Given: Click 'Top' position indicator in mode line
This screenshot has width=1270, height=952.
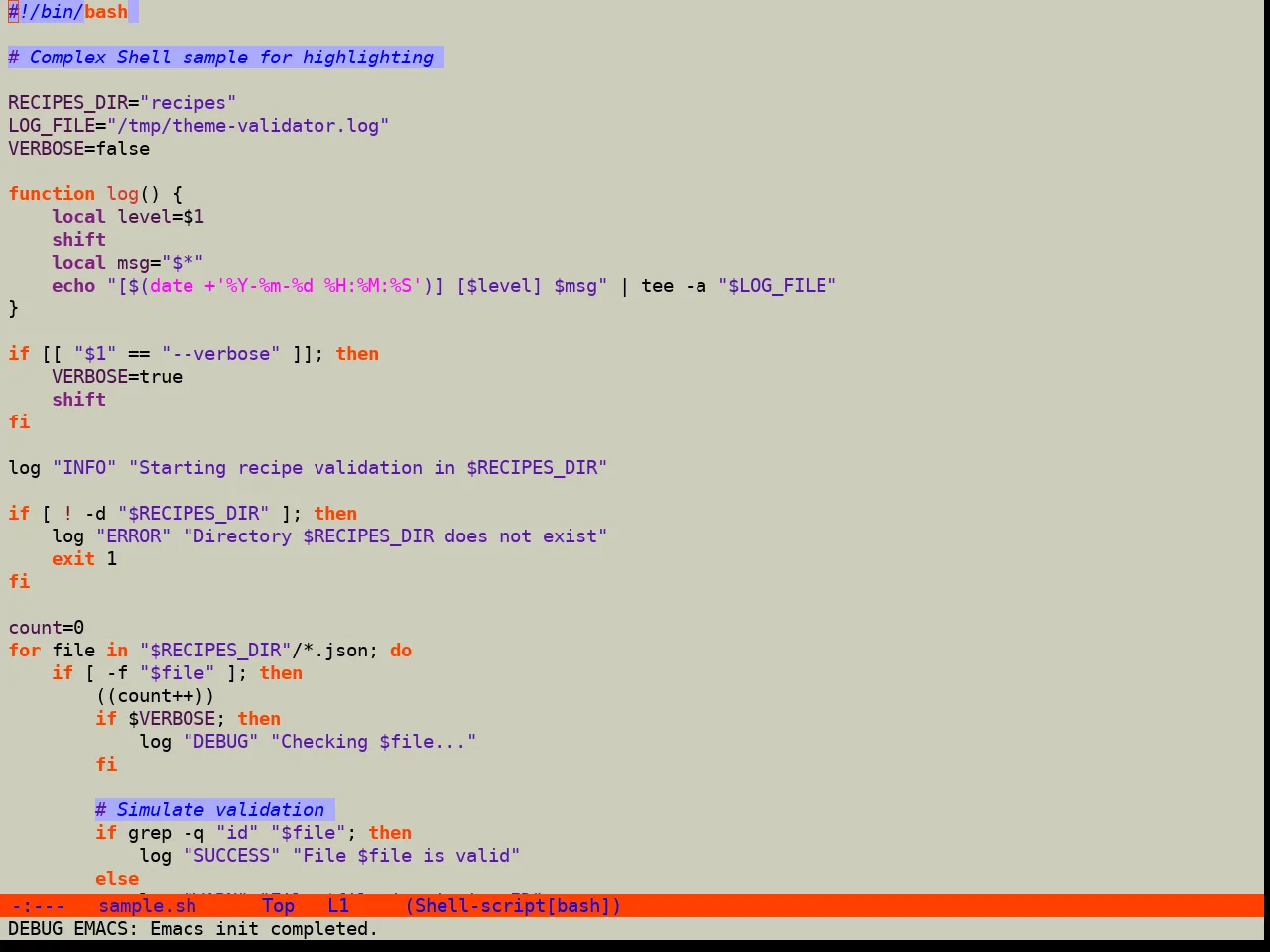Looking at the screenshot, I should click(x=279, y=906).
